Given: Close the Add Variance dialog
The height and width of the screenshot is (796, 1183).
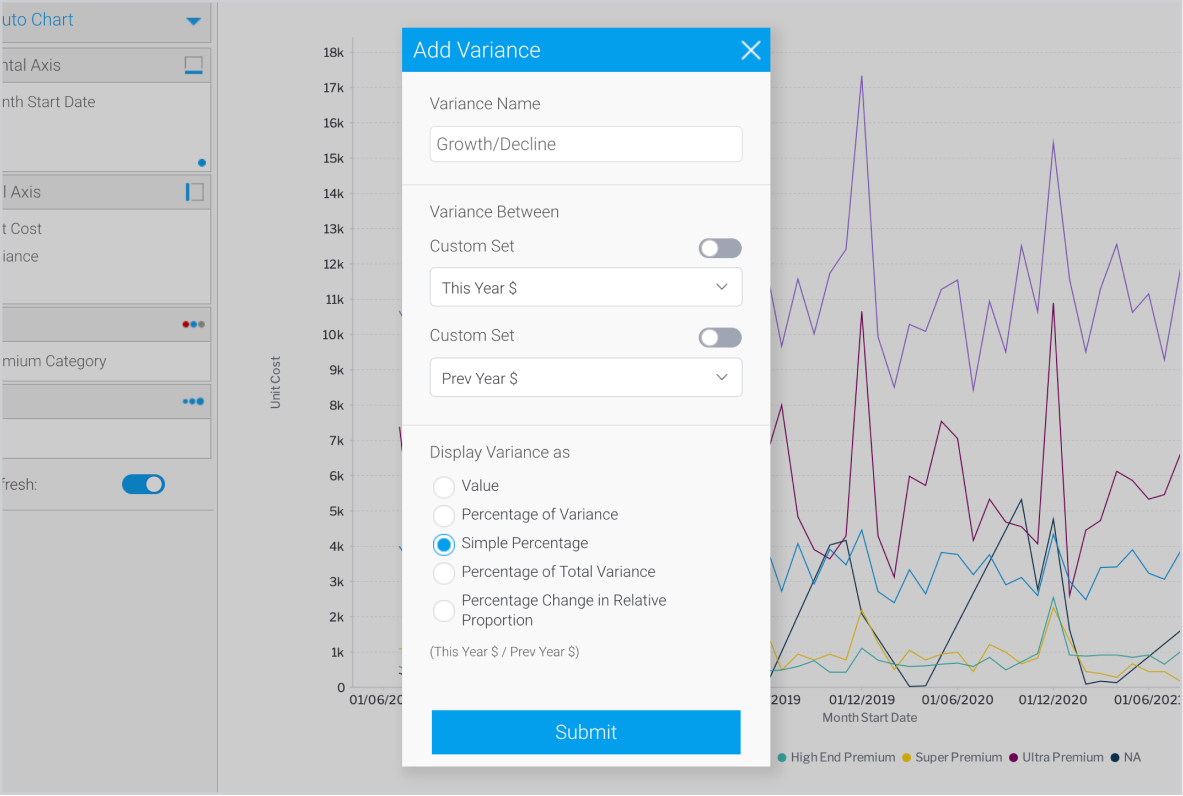Looking at the screenshot, I should 750,50.
